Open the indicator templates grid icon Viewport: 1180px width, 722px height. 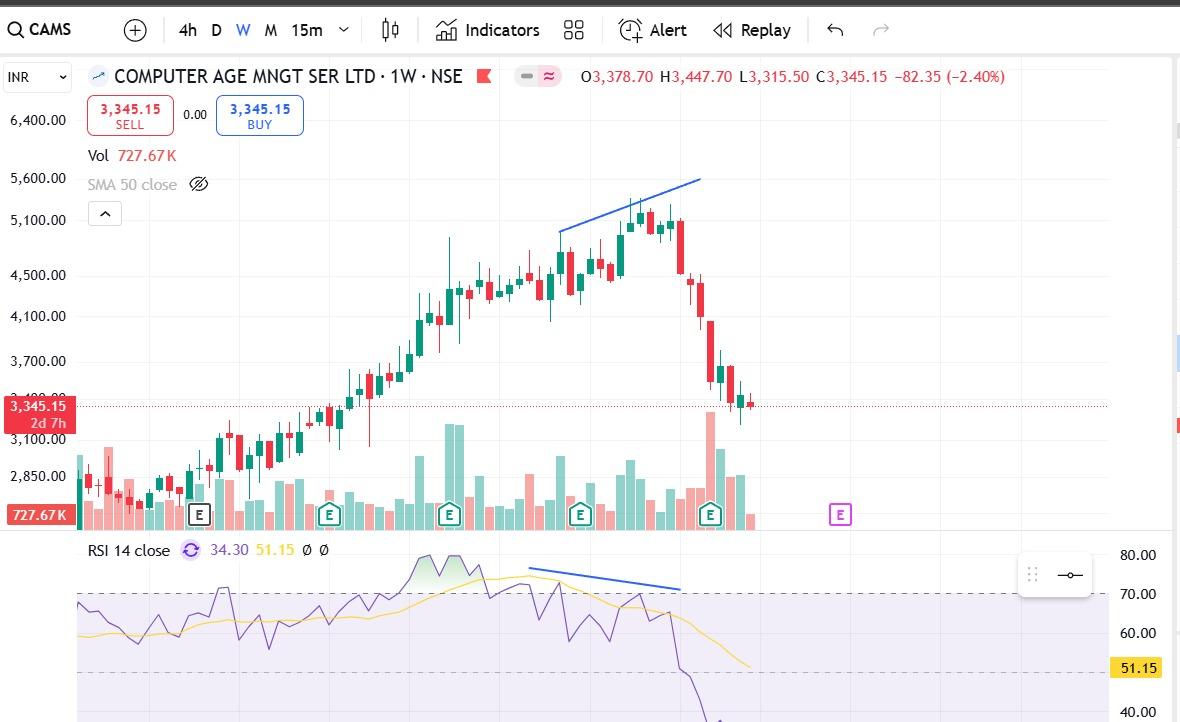(x=573, y=30)
